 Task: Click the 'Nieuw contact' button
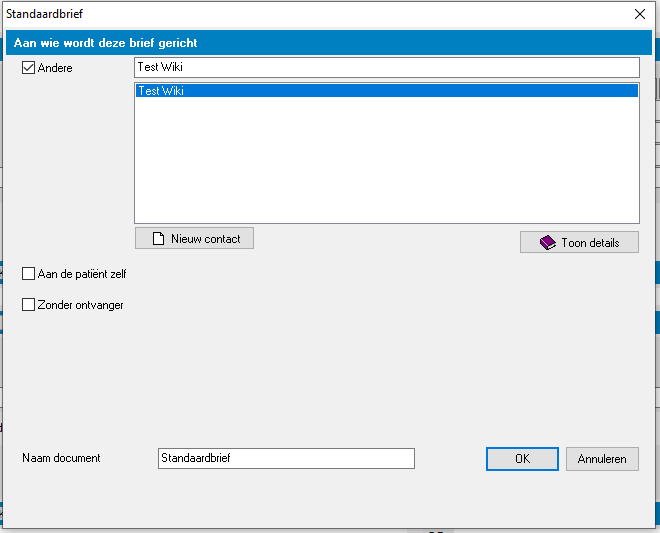tap(194, 238)
